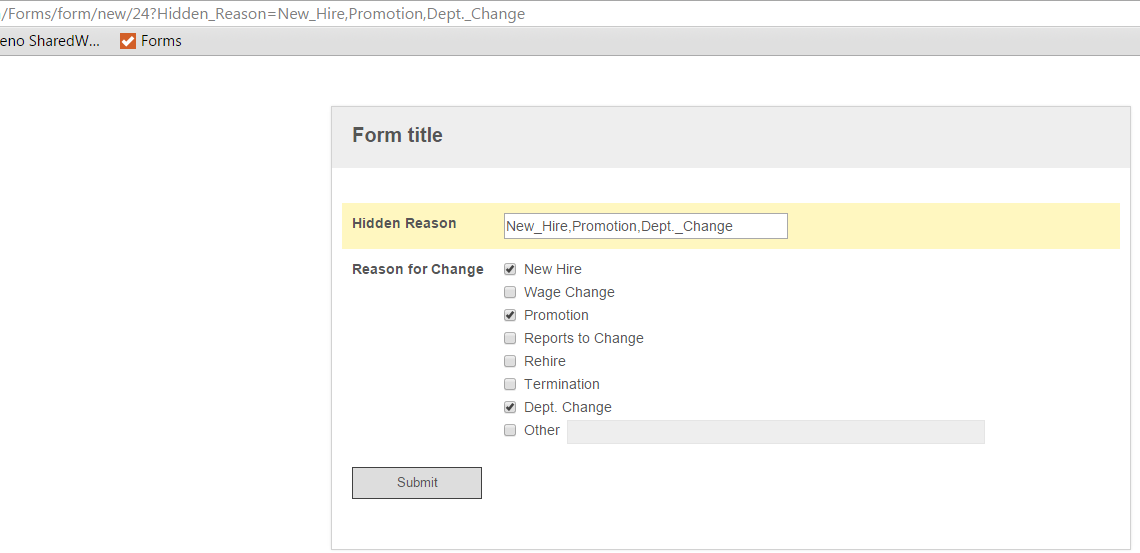Focus the Hidden Reason text field
Viewport: 1140px width, 553px height.
(646, 226)
